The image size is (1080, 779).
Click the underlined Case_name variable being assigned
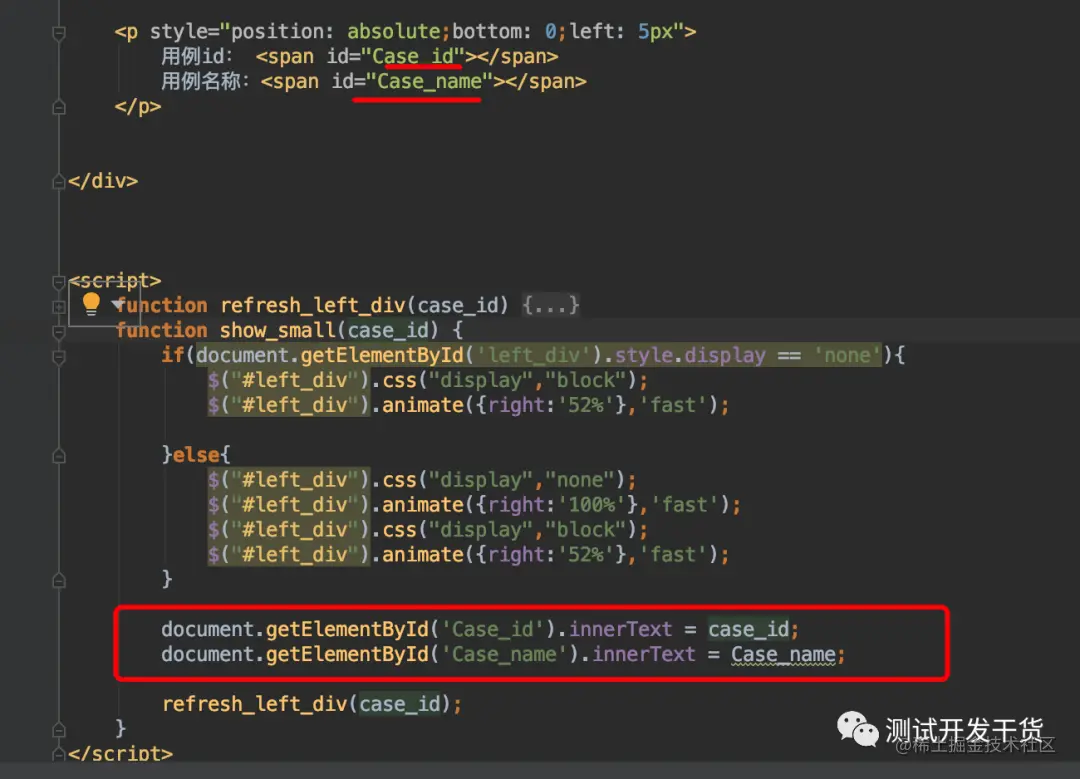[783, 654]
